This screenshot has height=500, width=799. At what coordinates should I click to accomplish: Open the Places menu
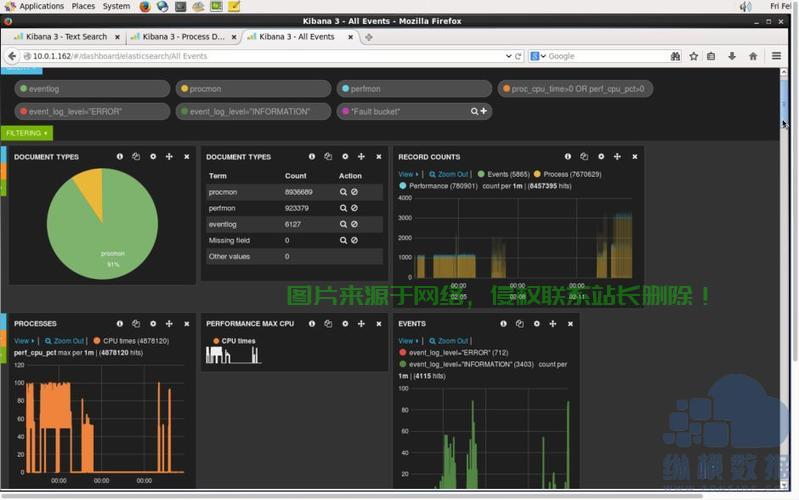[x=83, y=6]
